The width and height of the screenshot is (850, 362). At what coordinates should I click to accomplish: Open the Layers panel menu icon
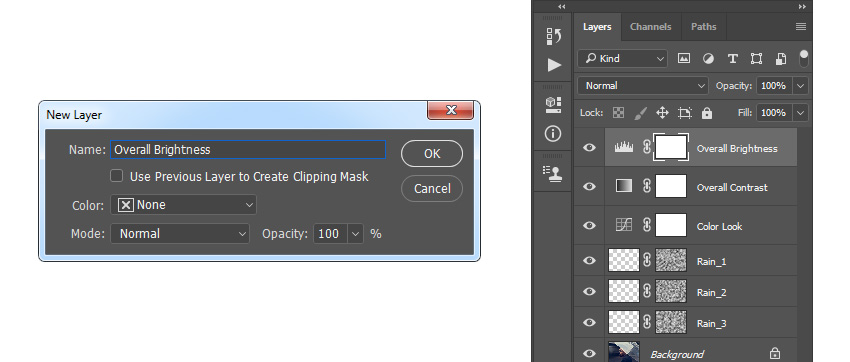(801, 27)
